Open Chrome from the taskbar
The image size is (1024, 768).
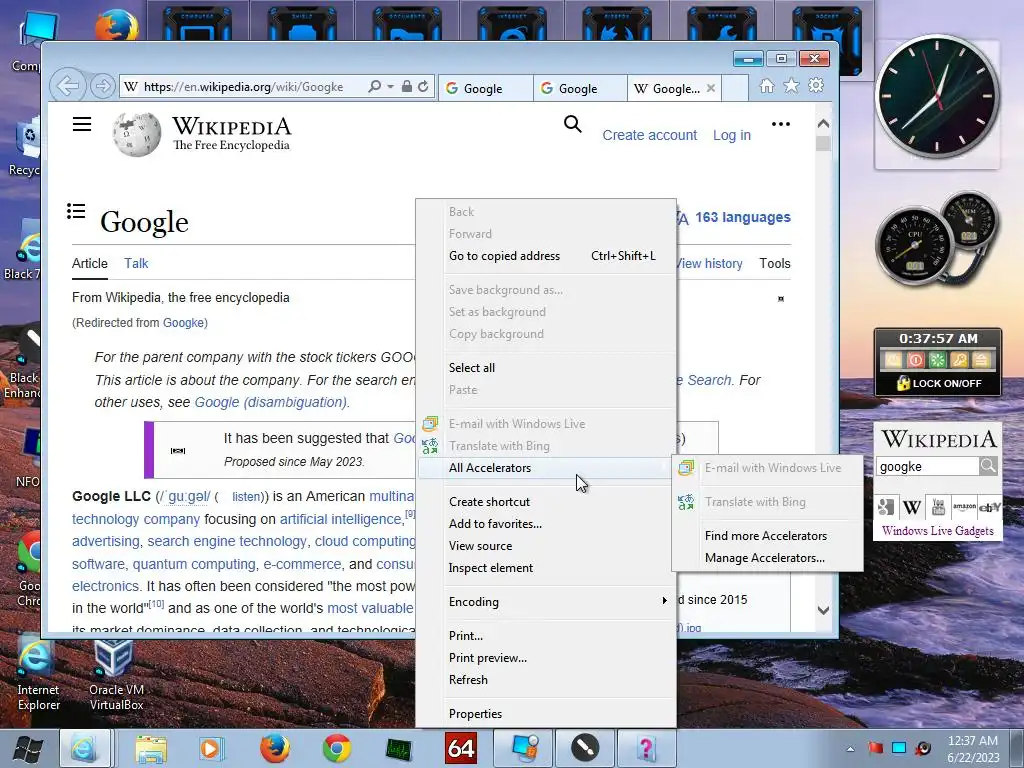336,748
